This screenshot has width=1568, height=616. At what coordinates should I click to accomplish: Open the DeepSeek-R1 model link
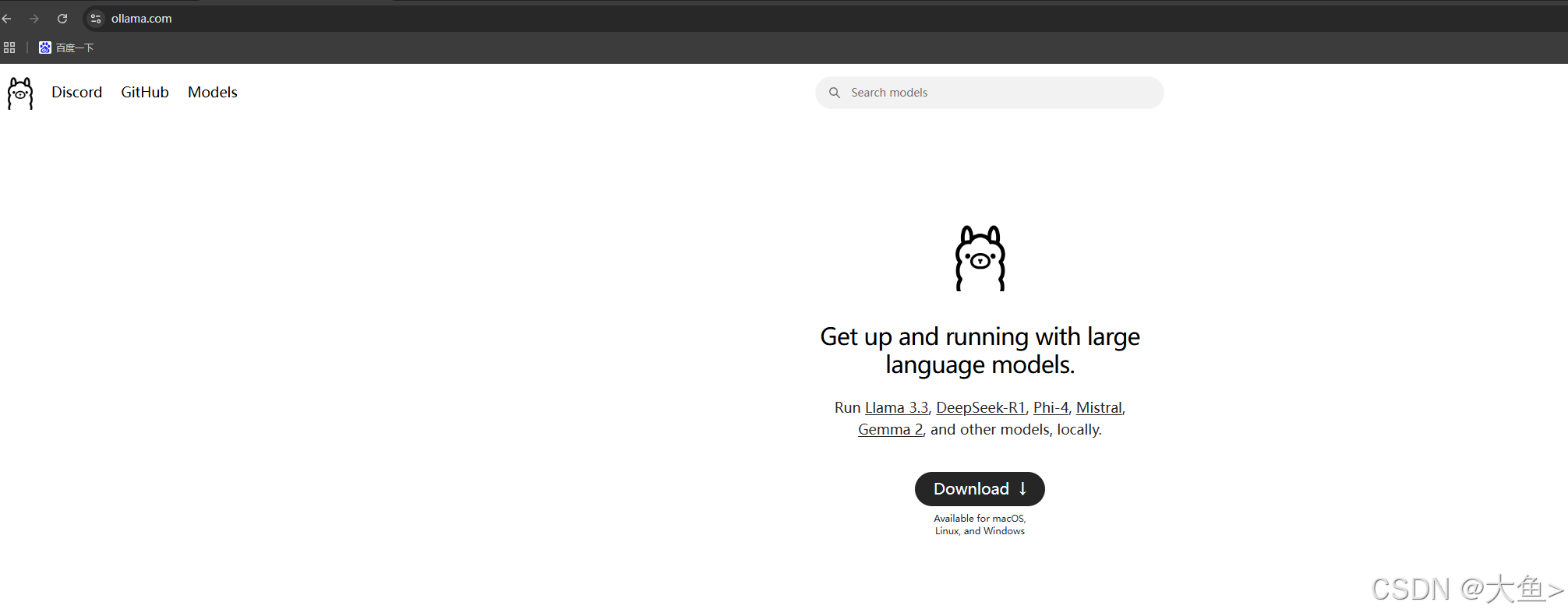(980, 407)
